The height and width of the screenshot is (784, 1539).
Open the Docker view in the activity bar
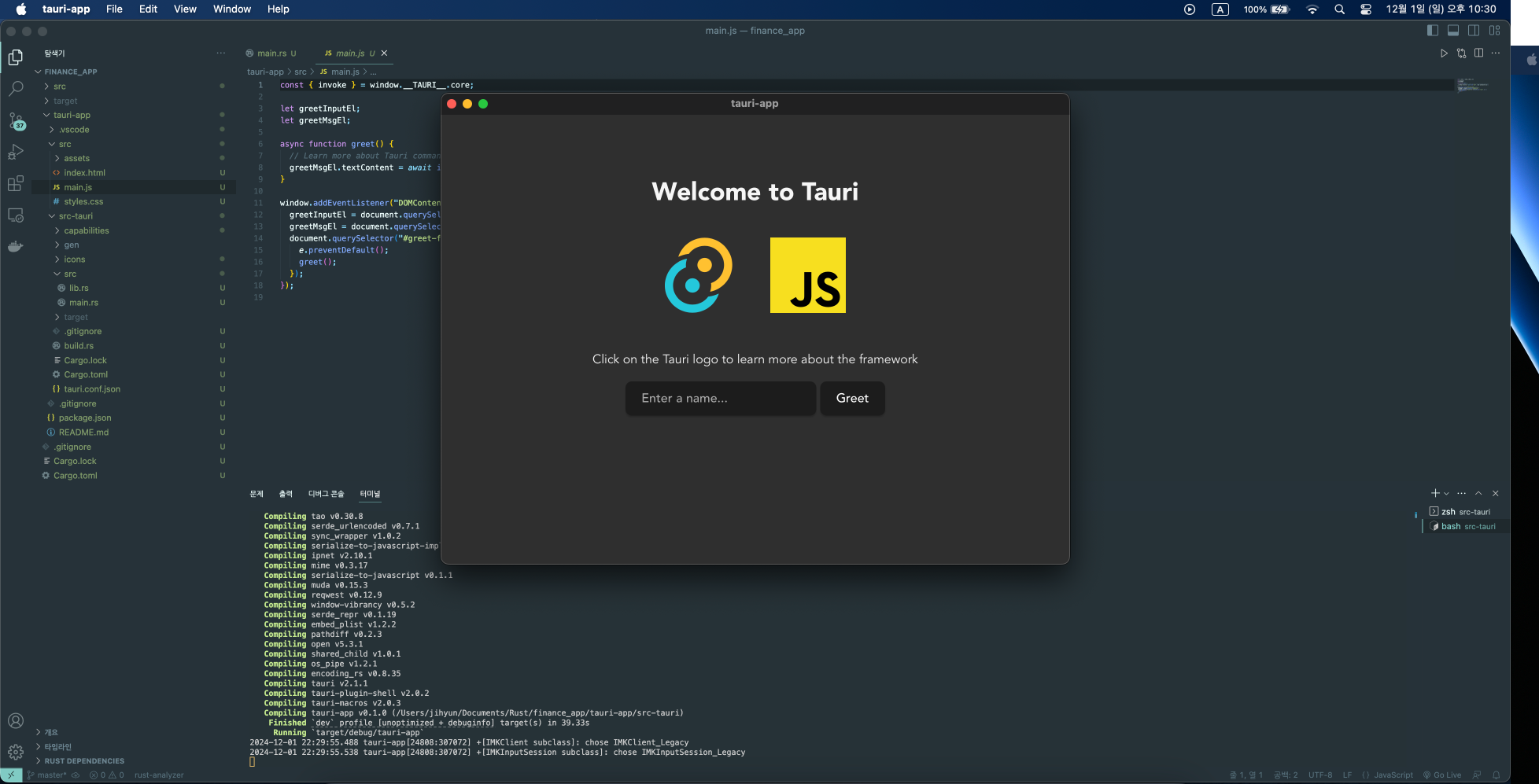(16, 246)
